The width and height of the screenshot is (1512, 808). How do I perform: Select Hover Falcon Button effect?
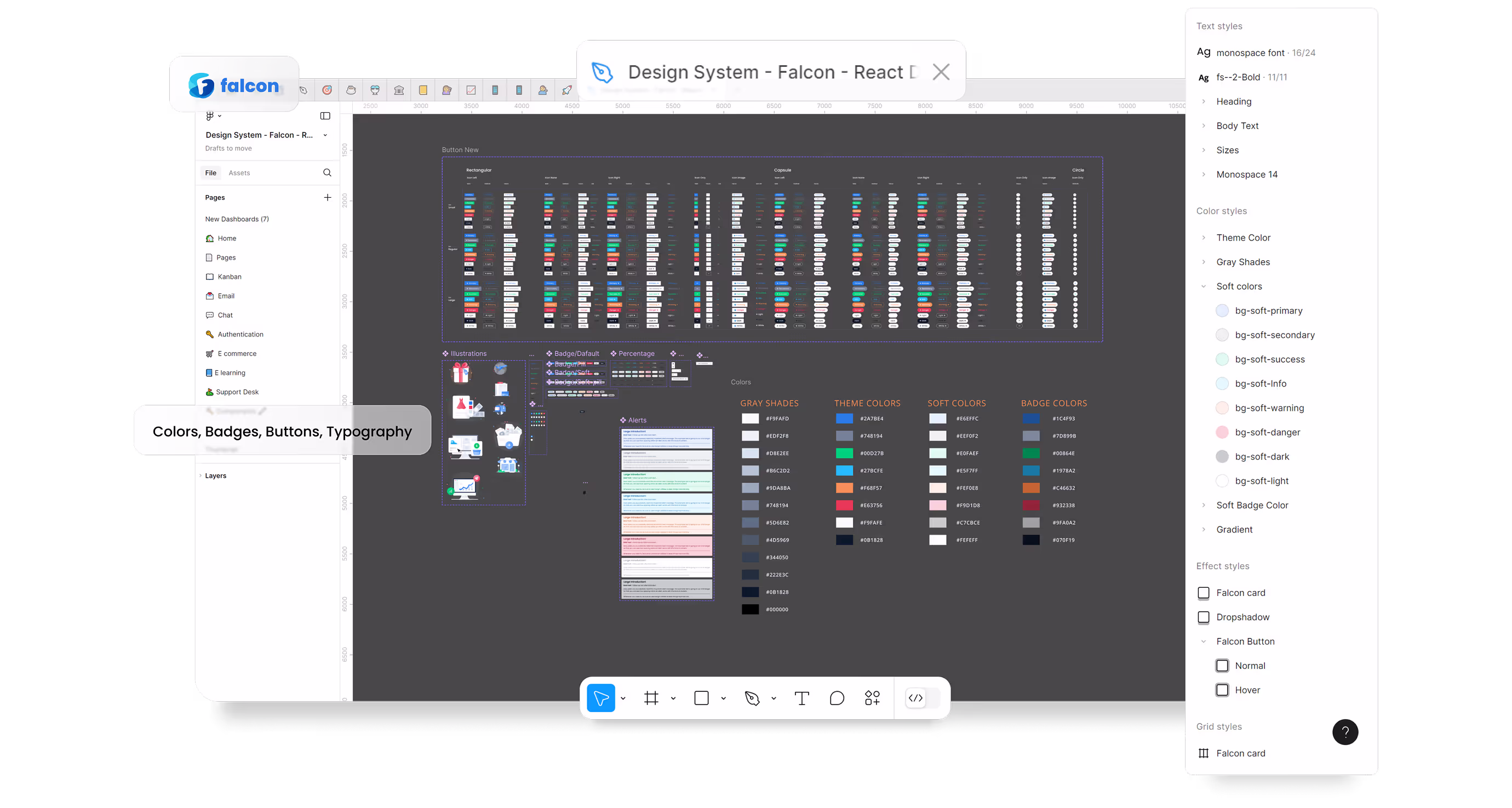(x=1238, y=690)
